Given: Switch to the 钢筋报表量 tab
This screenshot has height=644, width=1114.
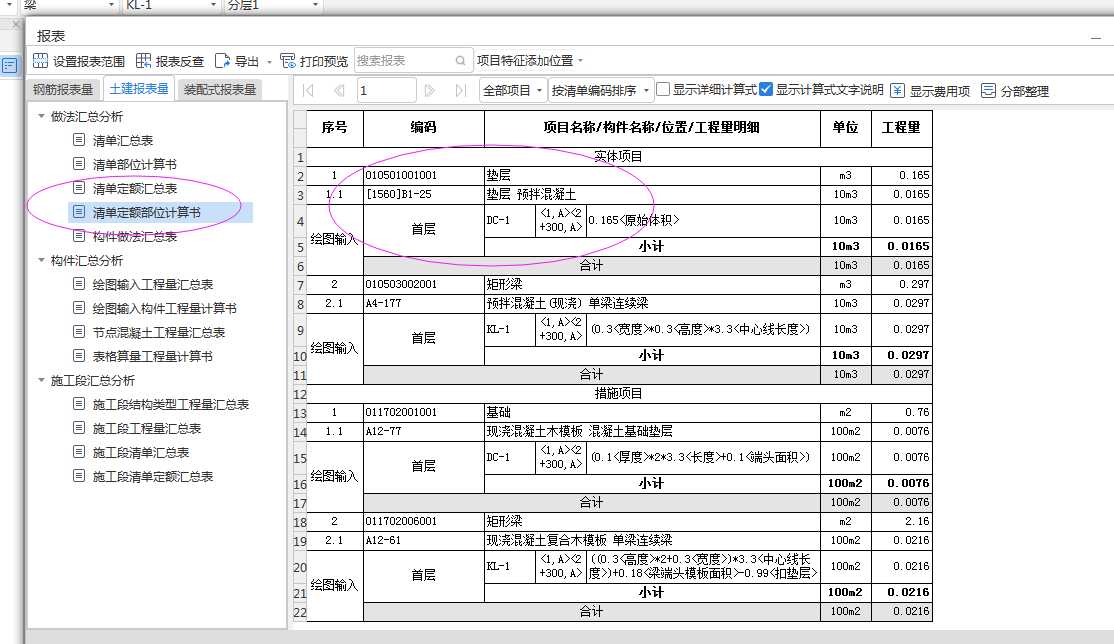Looking at the screenshot, I should click(63, 89).
